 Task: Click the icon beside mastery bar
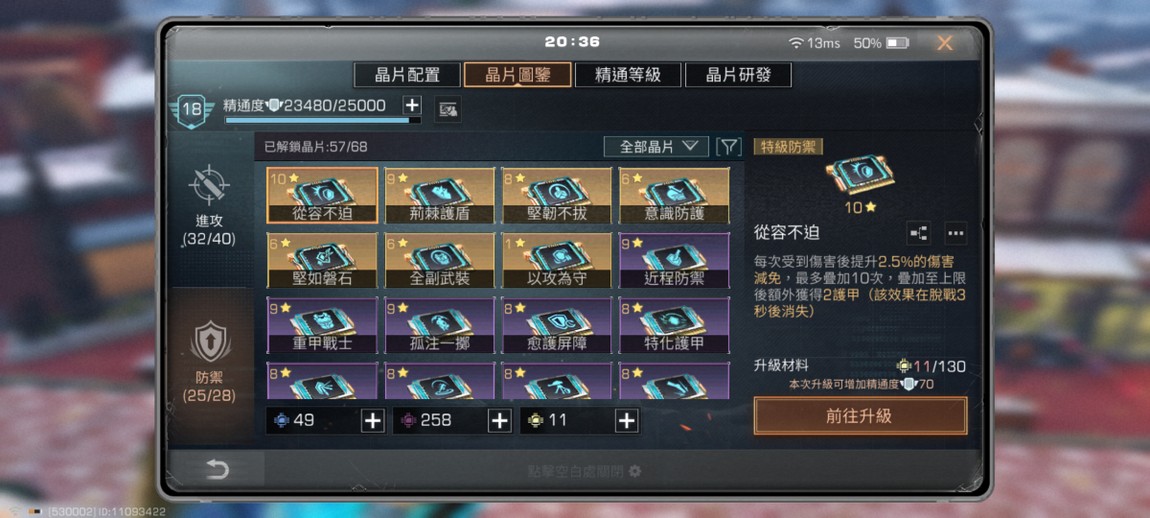tap(448, 110)
